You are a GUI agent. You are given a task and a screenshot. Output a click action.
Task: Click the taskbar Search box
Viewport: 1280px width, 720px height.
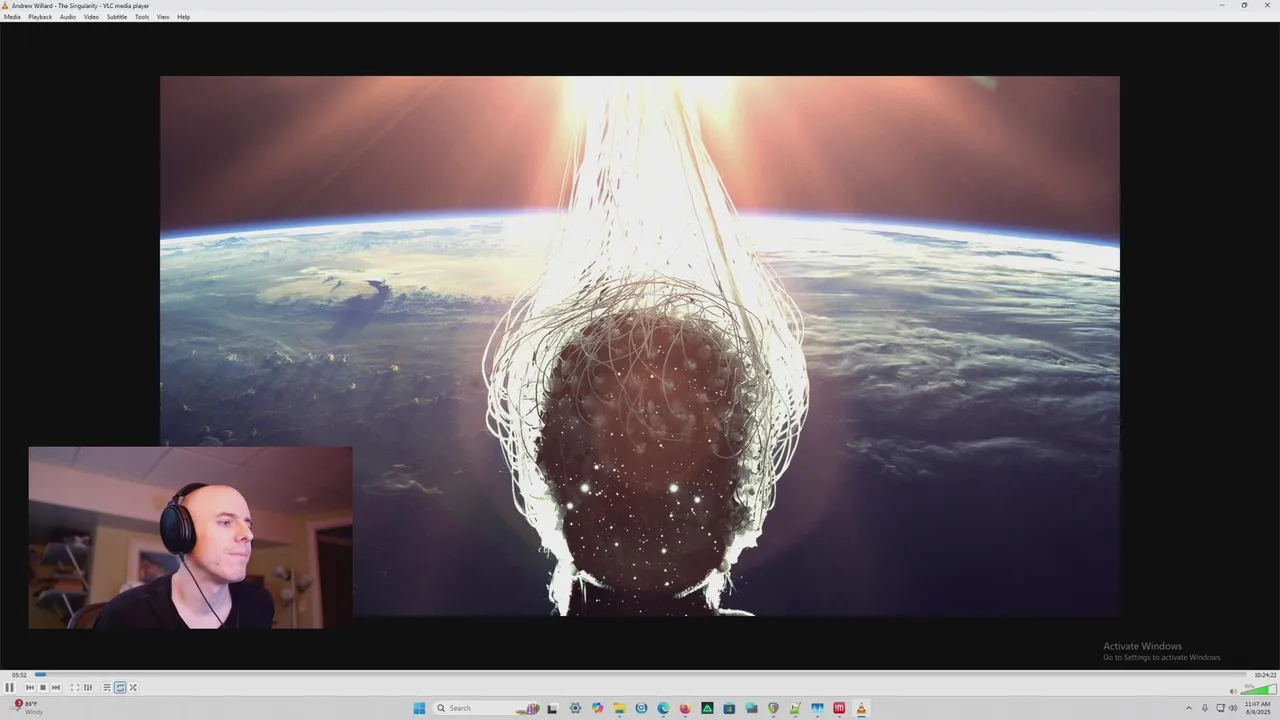pyautogui.click(x=487, y=708)
